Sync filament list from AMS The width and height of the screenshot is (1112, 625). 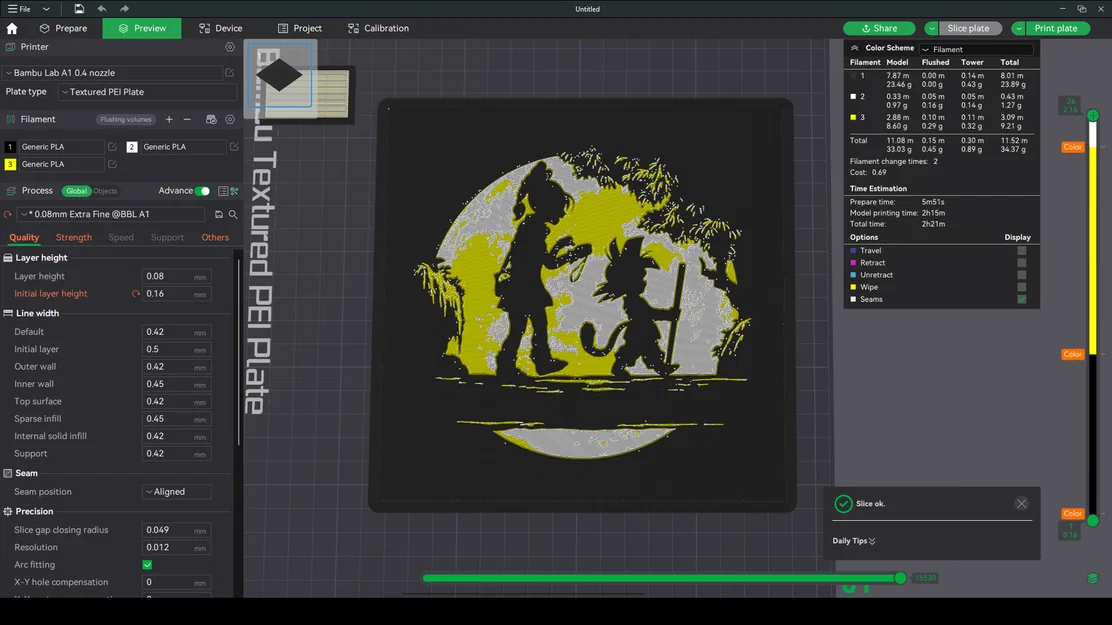coord(211,119)
